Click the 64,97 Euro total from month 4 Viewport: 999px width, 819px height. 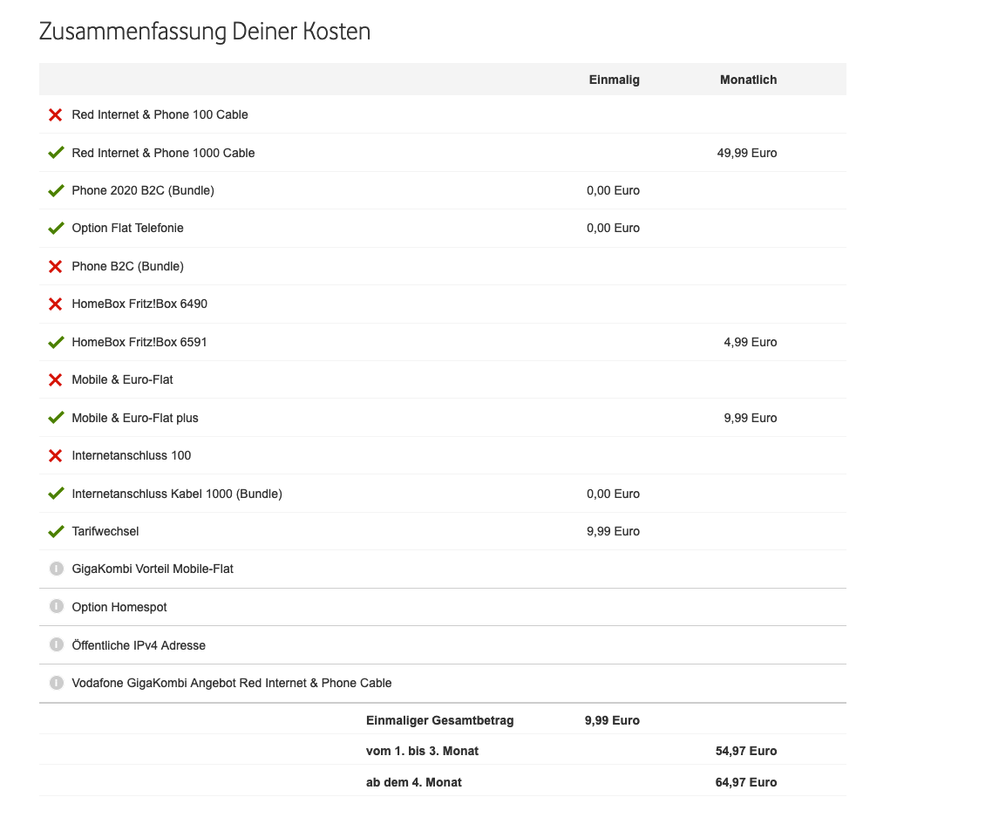coord(746,782)
